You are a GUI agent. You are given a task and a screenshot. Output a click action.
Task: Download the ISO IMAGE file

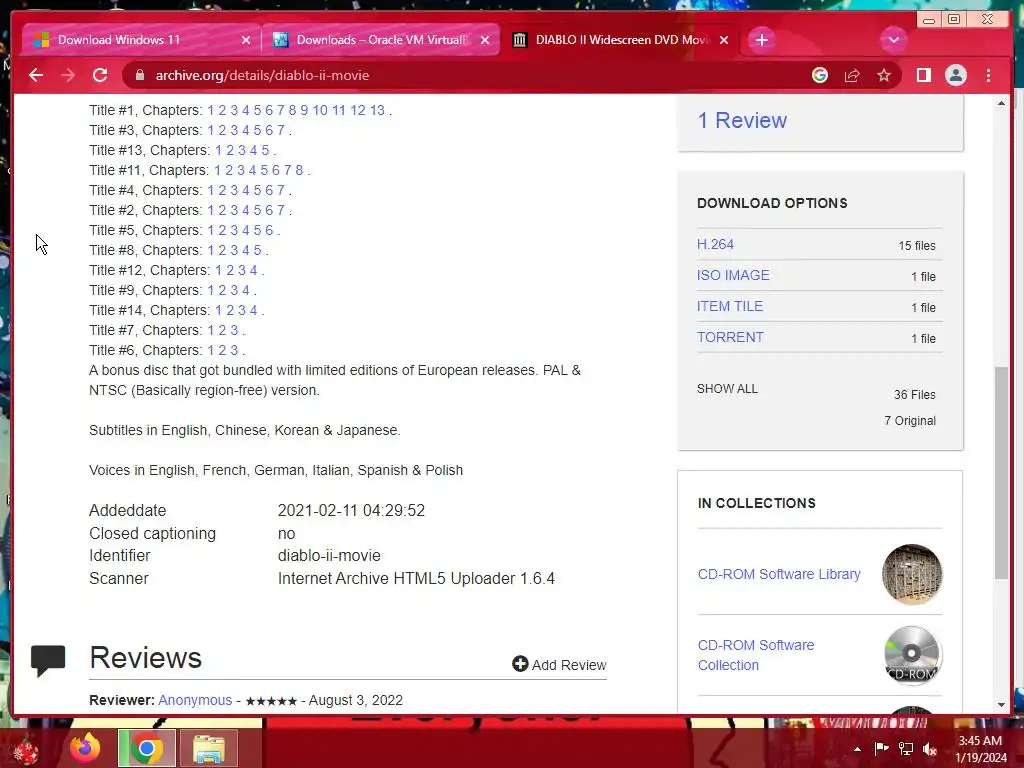(733, 275)
